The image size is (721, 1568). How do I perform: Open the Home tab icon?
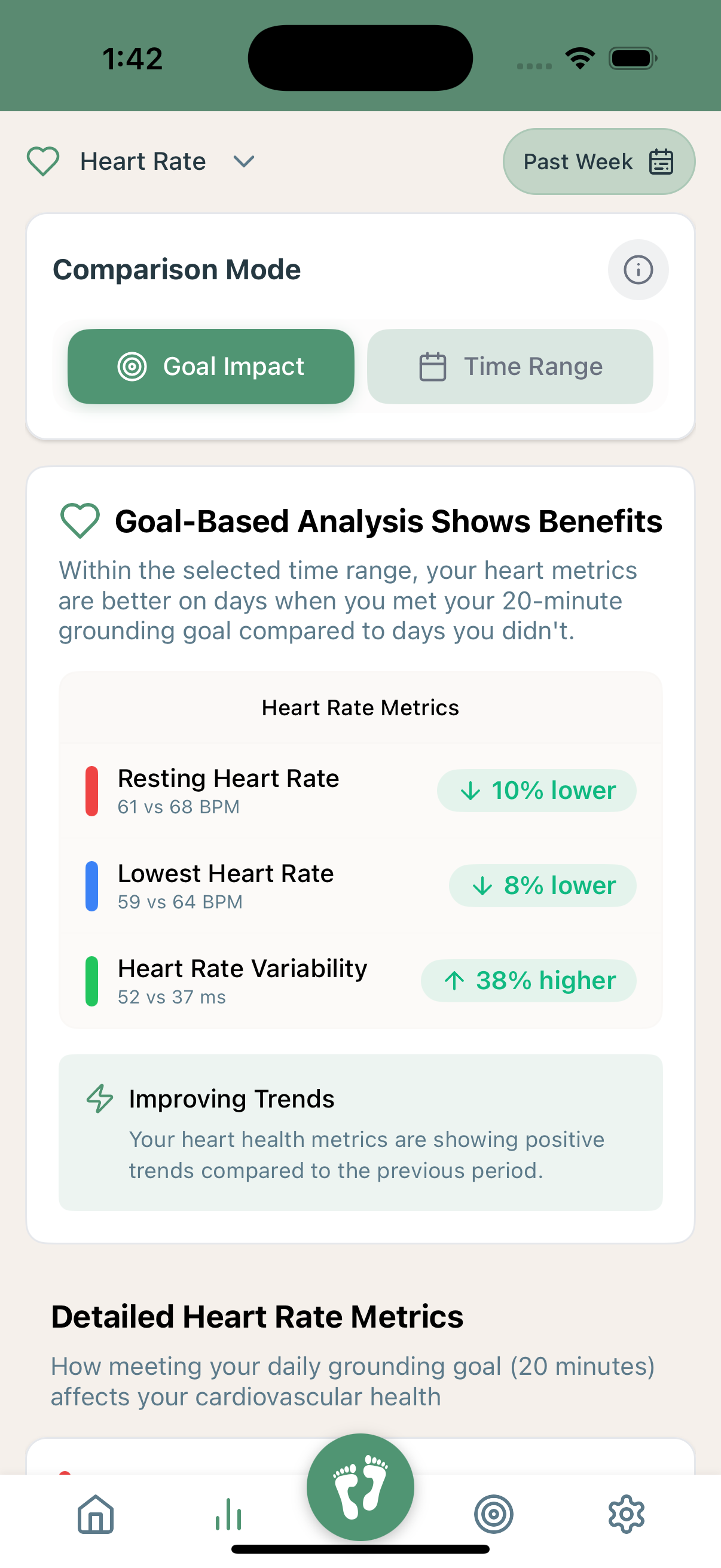click(x=96, y=1513)
